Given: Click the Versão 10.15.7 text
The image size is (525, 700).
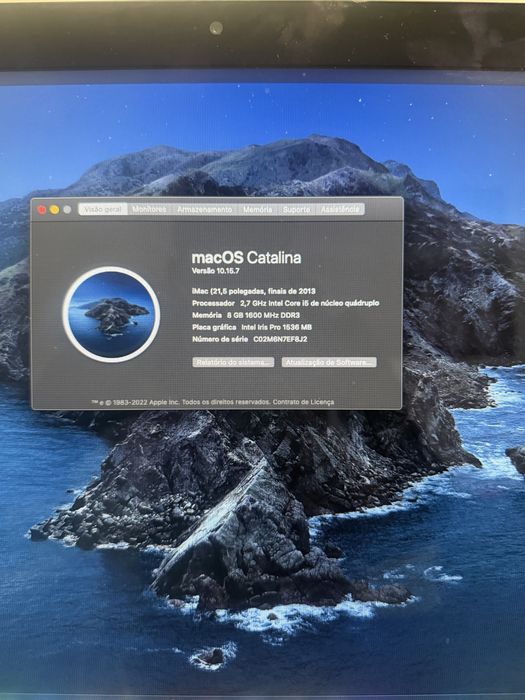Looking at the screenshot, I should pyautogui.click(x=216, y=271).
